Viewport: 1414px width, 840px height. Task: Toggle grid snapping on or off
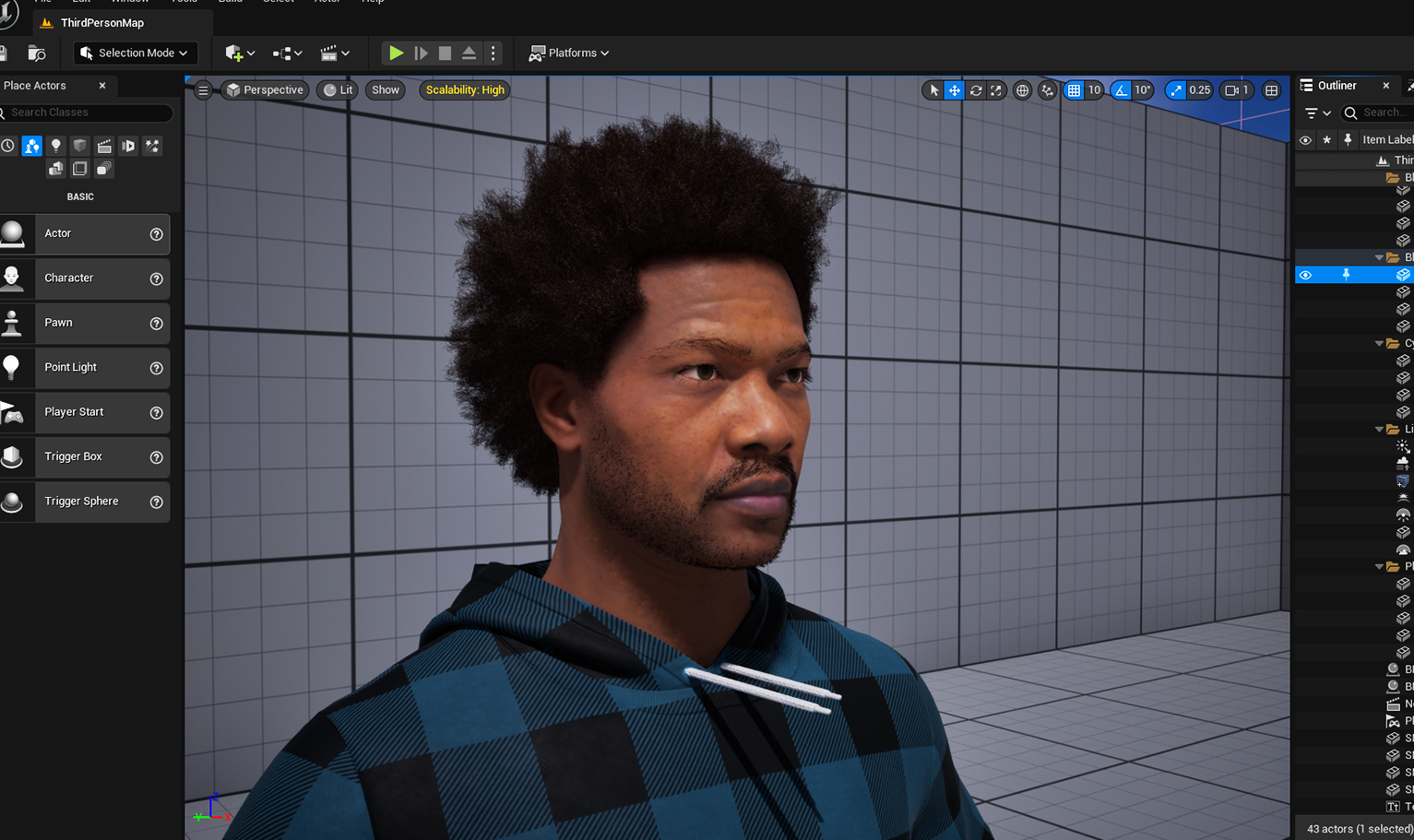tap(1074, 90)
